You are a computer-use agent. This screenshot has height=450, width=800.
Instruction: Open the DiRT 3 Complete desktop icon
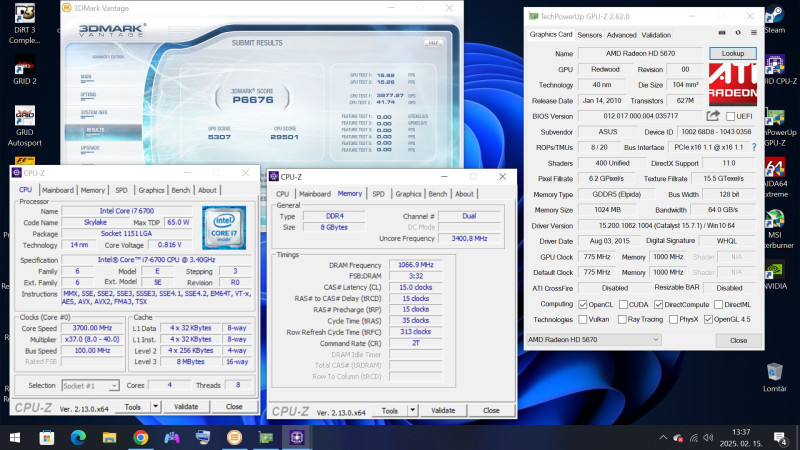[x=24, y=24]
